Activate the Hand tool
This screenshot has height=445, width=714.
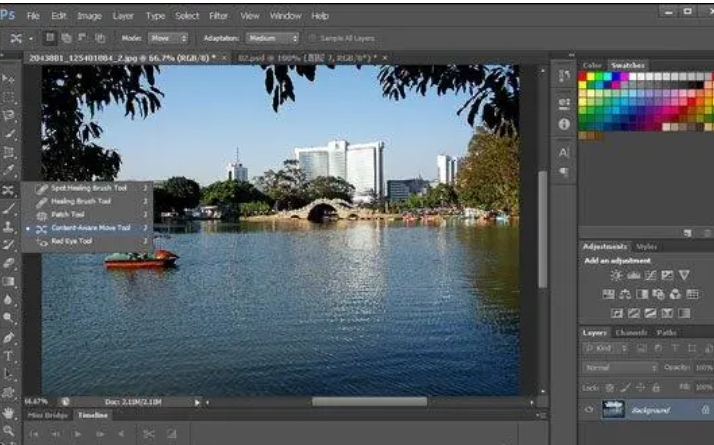tap(9, 412)
